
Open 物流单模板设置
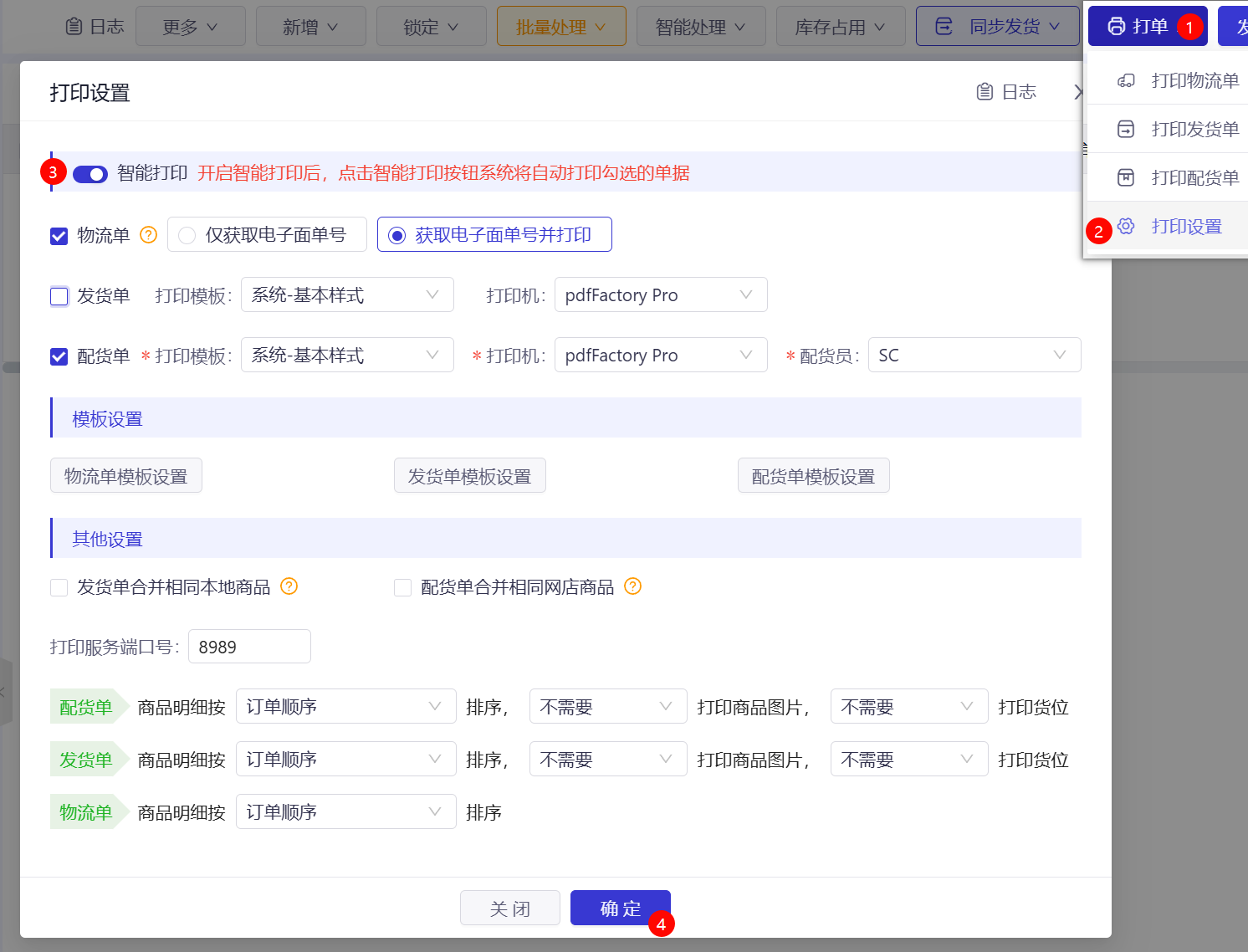tap(126, 475)
